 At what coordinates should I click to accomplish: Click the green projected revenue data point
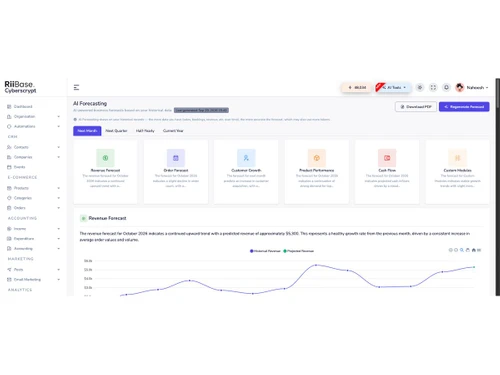tap(474, 267)
